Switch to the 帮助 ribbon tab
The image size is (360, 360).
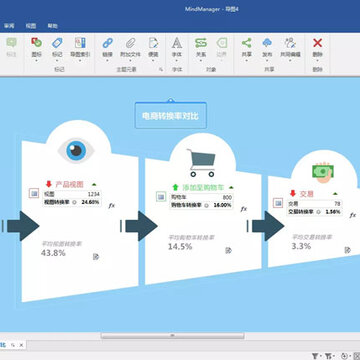52,26
